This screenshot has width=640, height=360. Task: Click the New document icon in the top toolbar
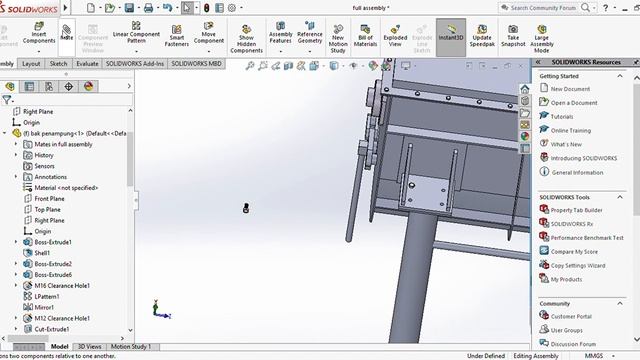(91, 8)
